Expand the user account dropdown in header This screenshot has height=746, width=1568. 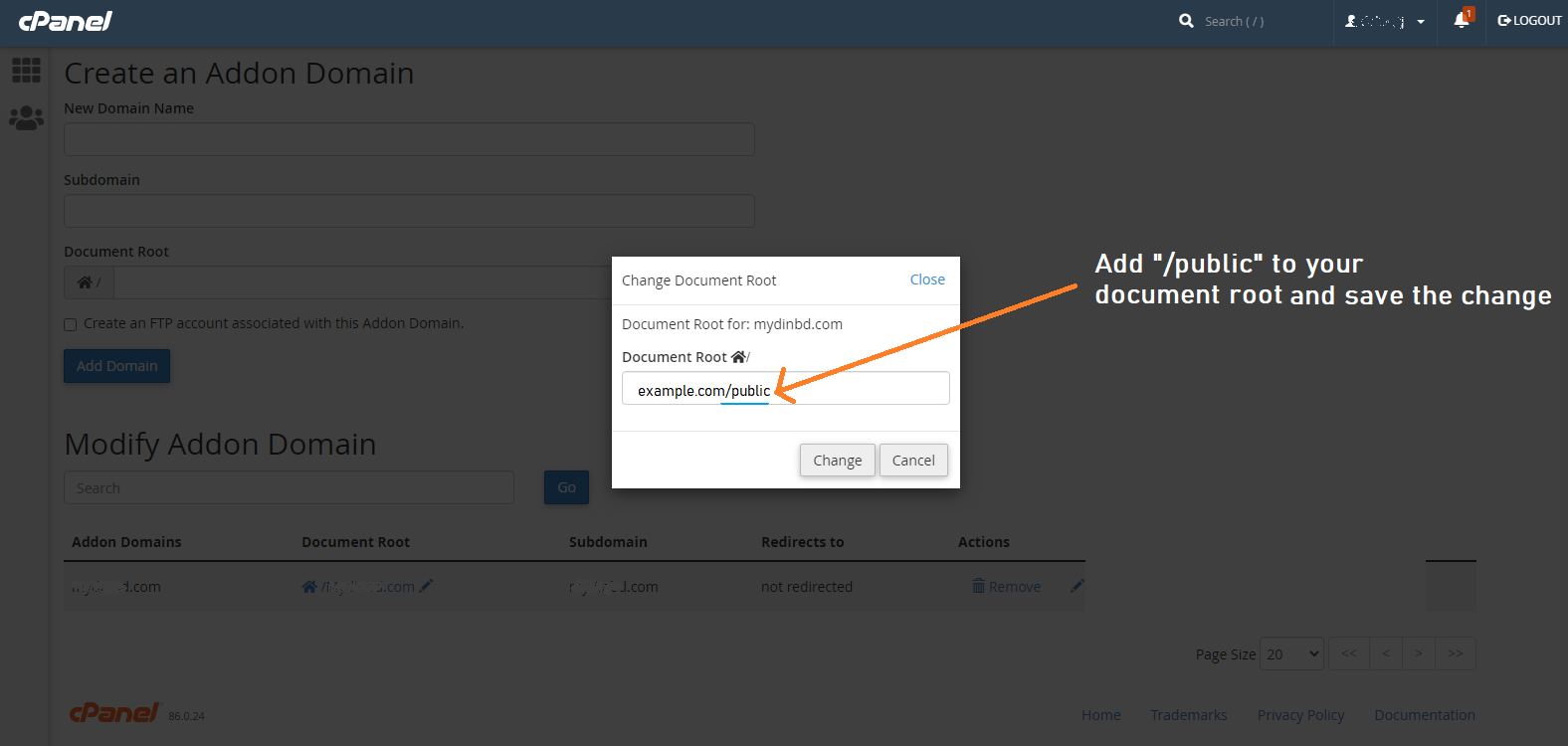click(1384, 21)
